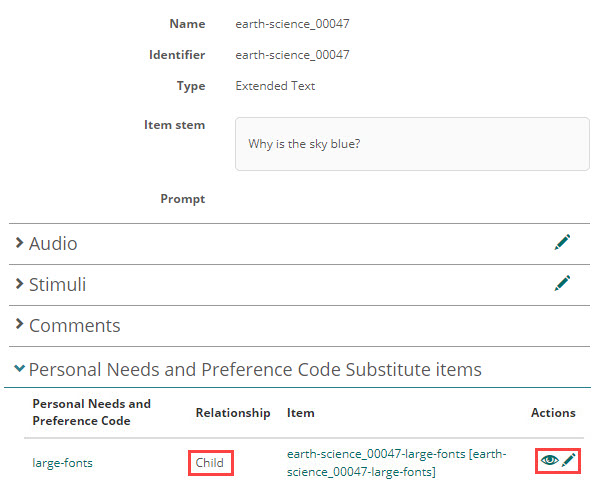The width and height of the screenshot is (600, 488).
Task: Expand the Stimuli section chevron
Action: (x=19, y=284)
